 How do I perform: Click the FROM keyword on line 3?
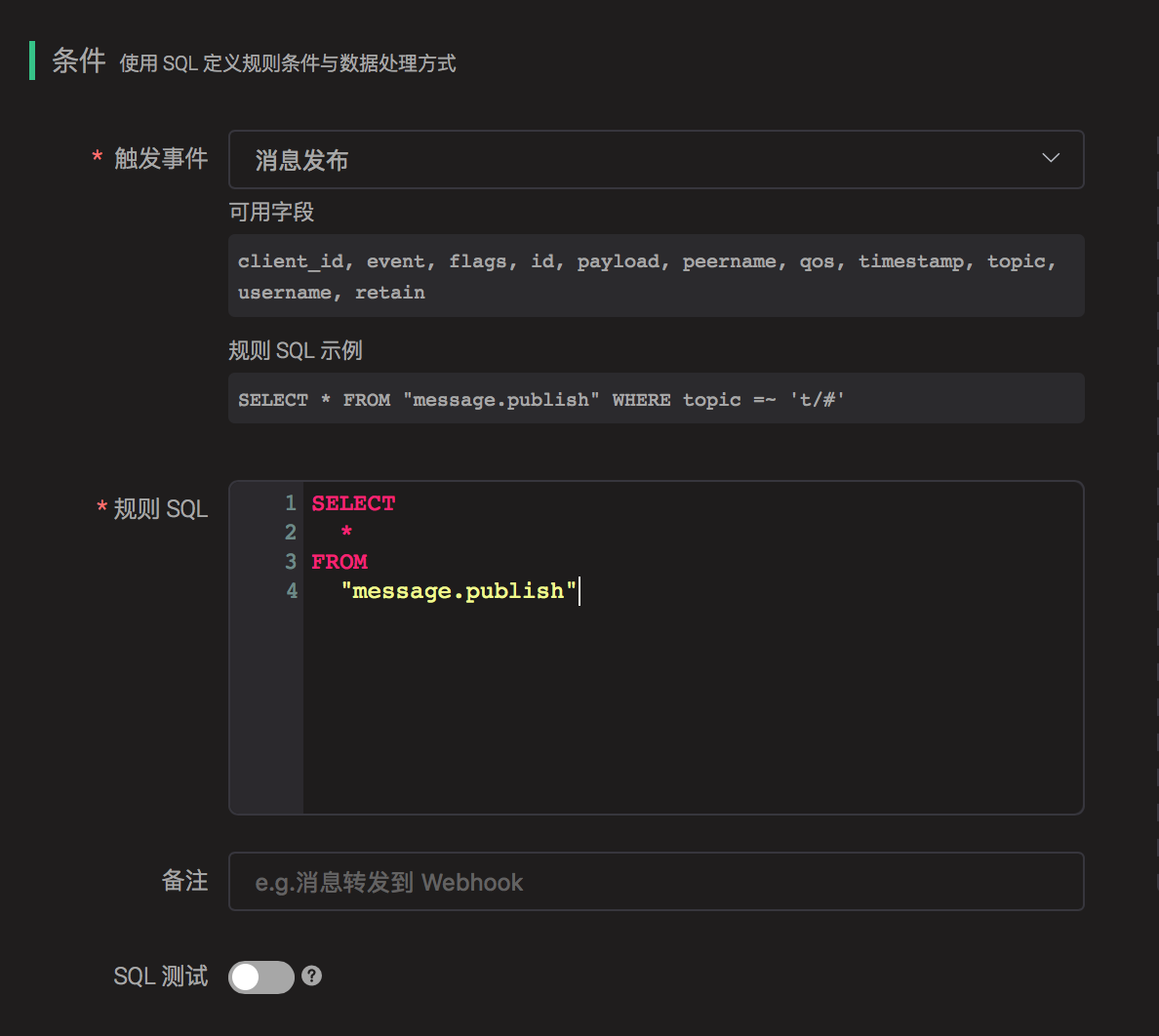(x=339, y=561)
